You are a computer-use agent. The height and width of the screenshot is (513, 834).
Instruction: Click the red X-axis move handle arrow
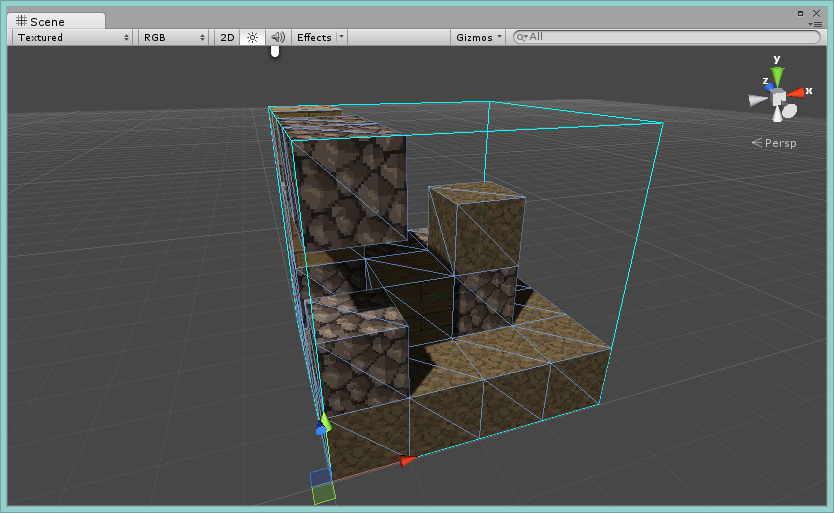(x=407, y=461)
